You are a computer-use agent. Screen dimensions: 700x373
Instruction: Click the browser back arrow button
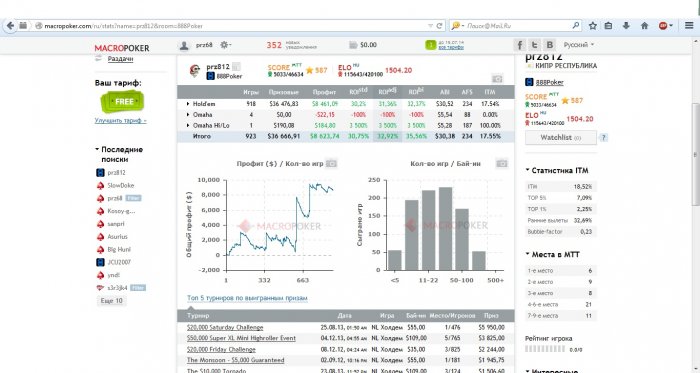pyautogui.click(x=10, y=26)
